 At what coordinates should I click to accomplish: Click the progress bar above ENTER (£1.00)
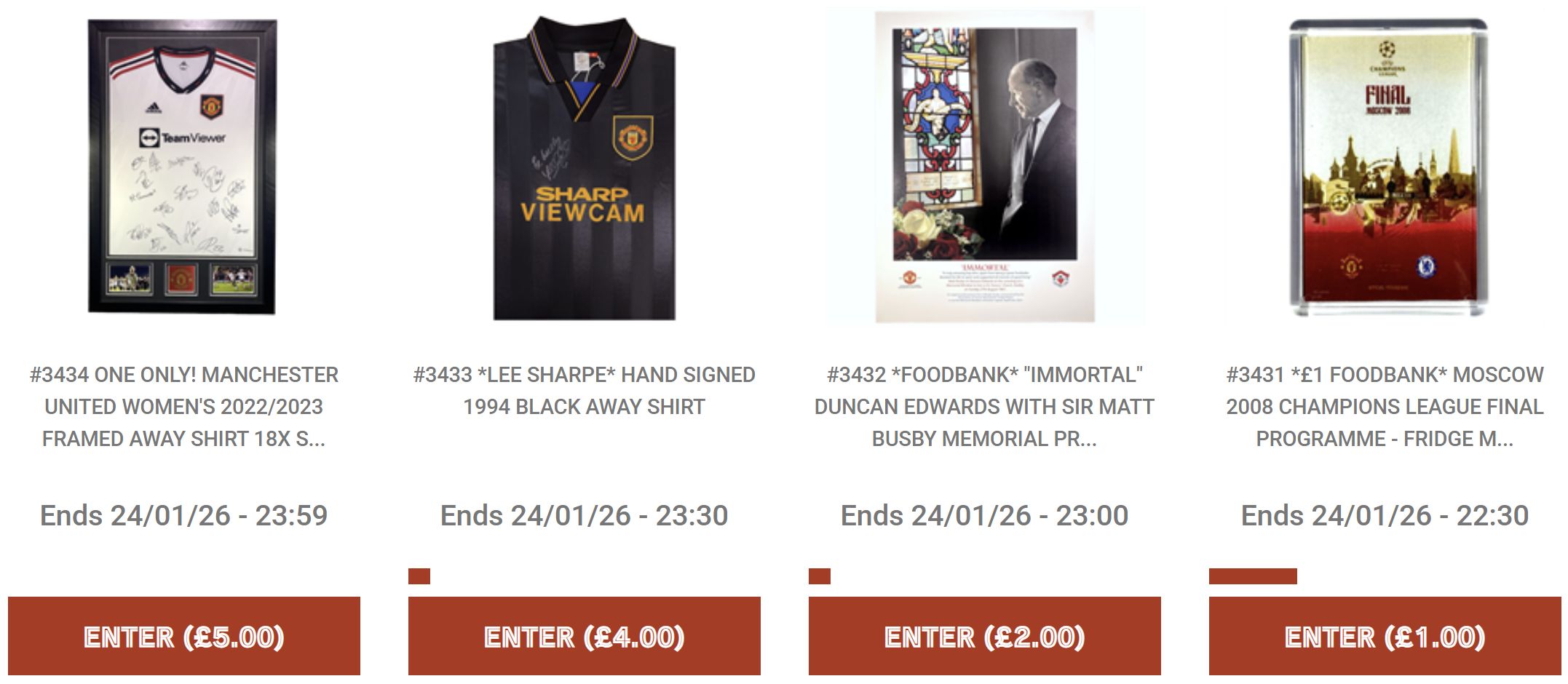click(1253, 576)
